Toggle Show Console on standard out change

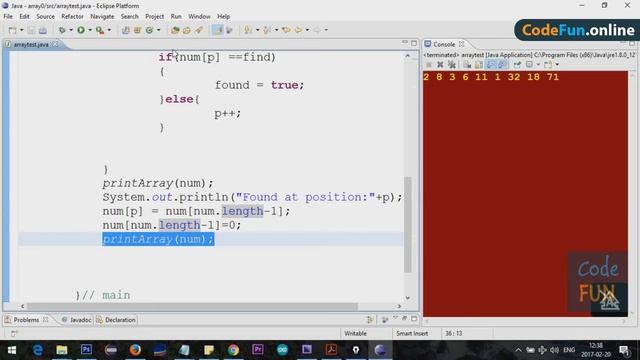click(x=491, y=64)
